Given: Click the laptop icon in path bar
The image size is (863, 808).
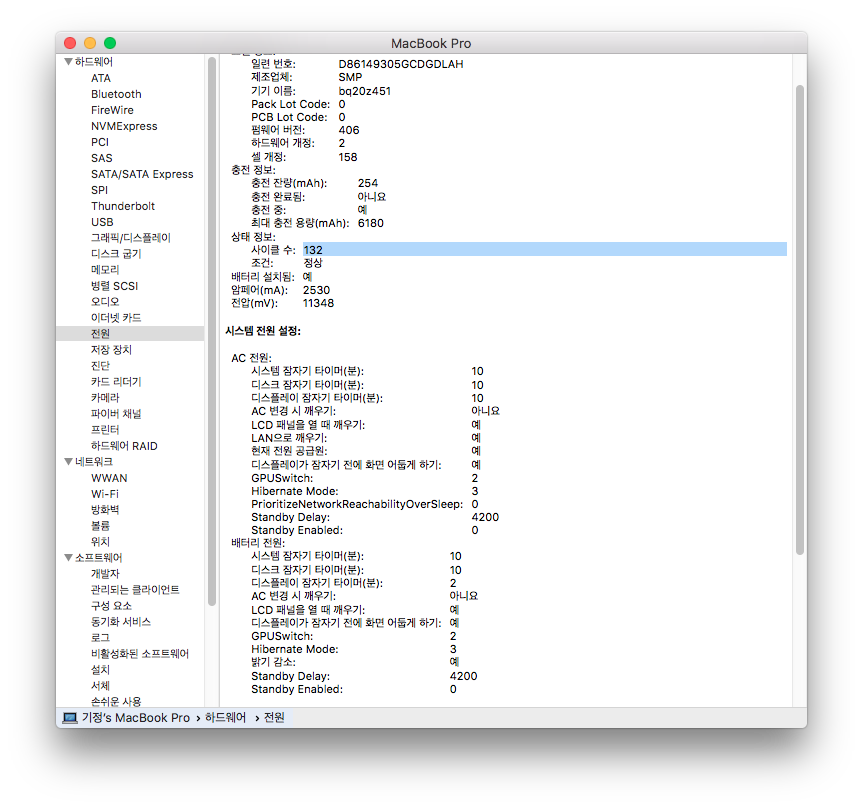Looking at the screenshot, I should (x=70, y=718).
